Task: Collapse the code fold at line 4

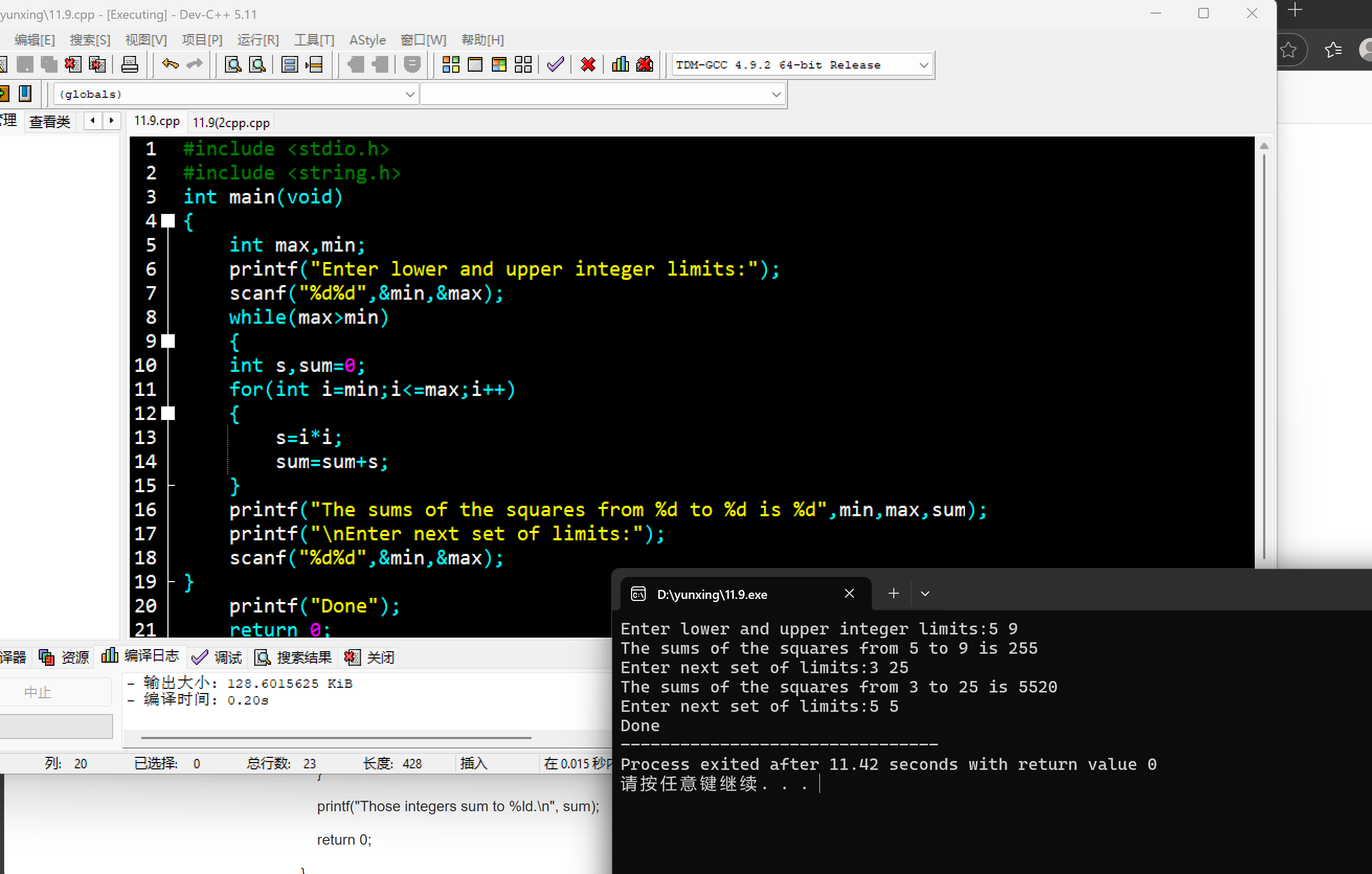Action: (168, 221)
